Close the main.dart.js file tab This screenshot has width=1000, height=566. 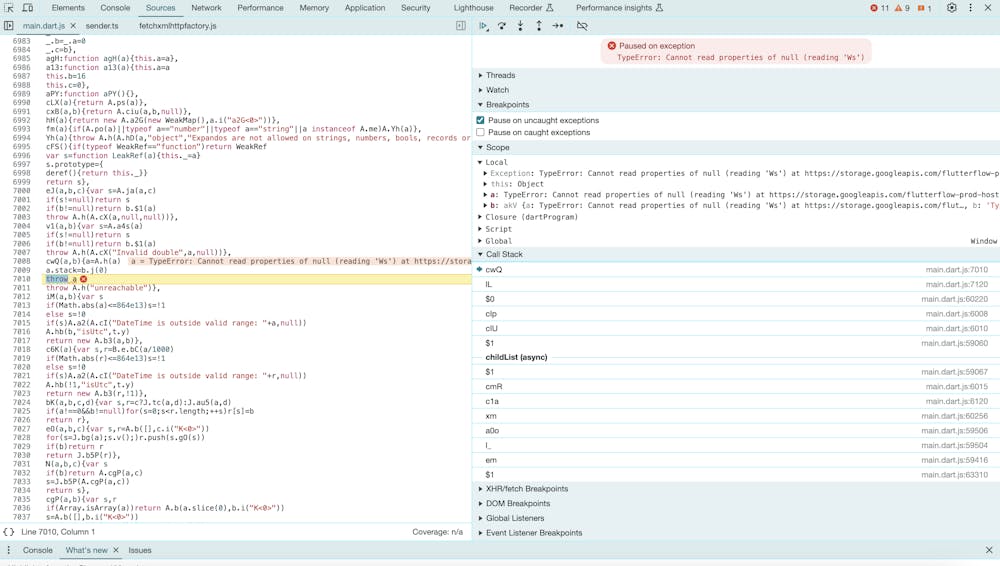tap(73, 26)
